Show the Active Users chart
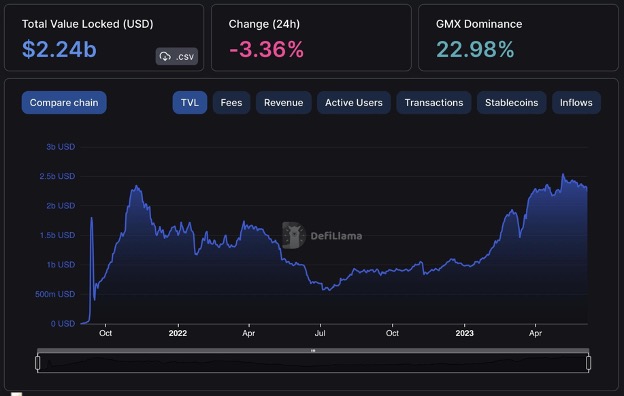 (x=354, y=103)
